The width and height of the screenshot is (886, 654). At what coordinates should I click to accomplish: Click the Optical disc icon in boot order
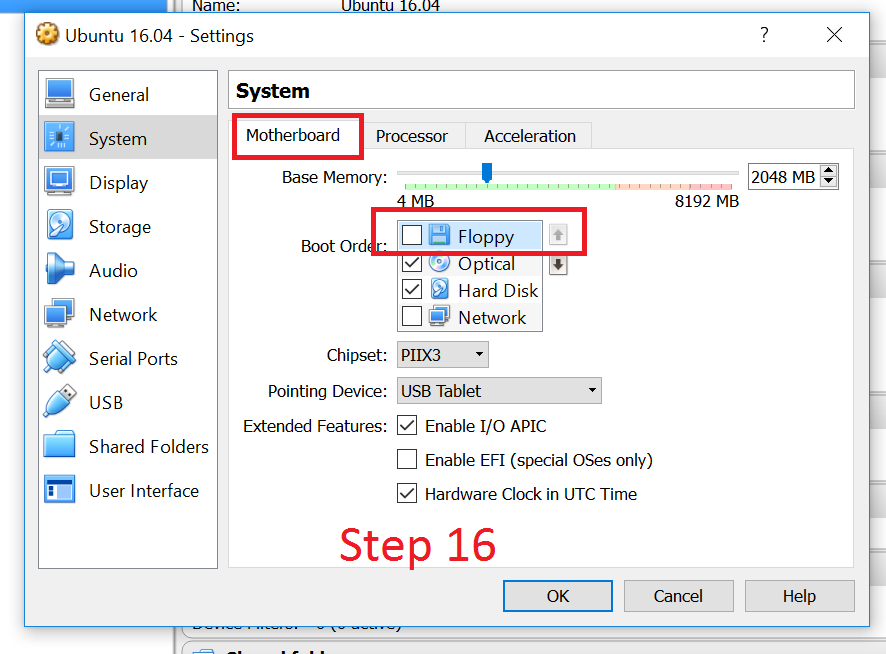pyautogui.click(x=439, y=263)
